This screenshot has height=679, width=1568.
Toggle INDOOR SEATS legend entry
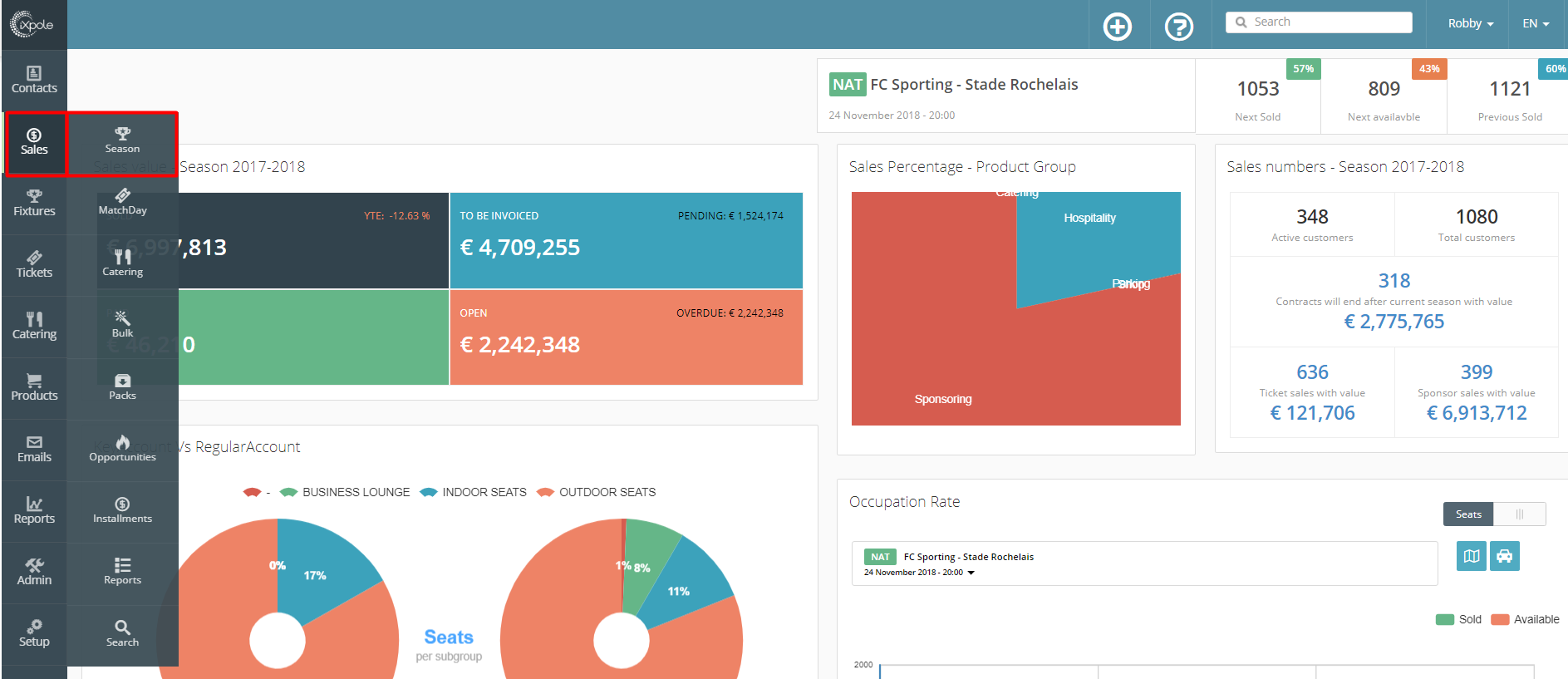(474, 493)
